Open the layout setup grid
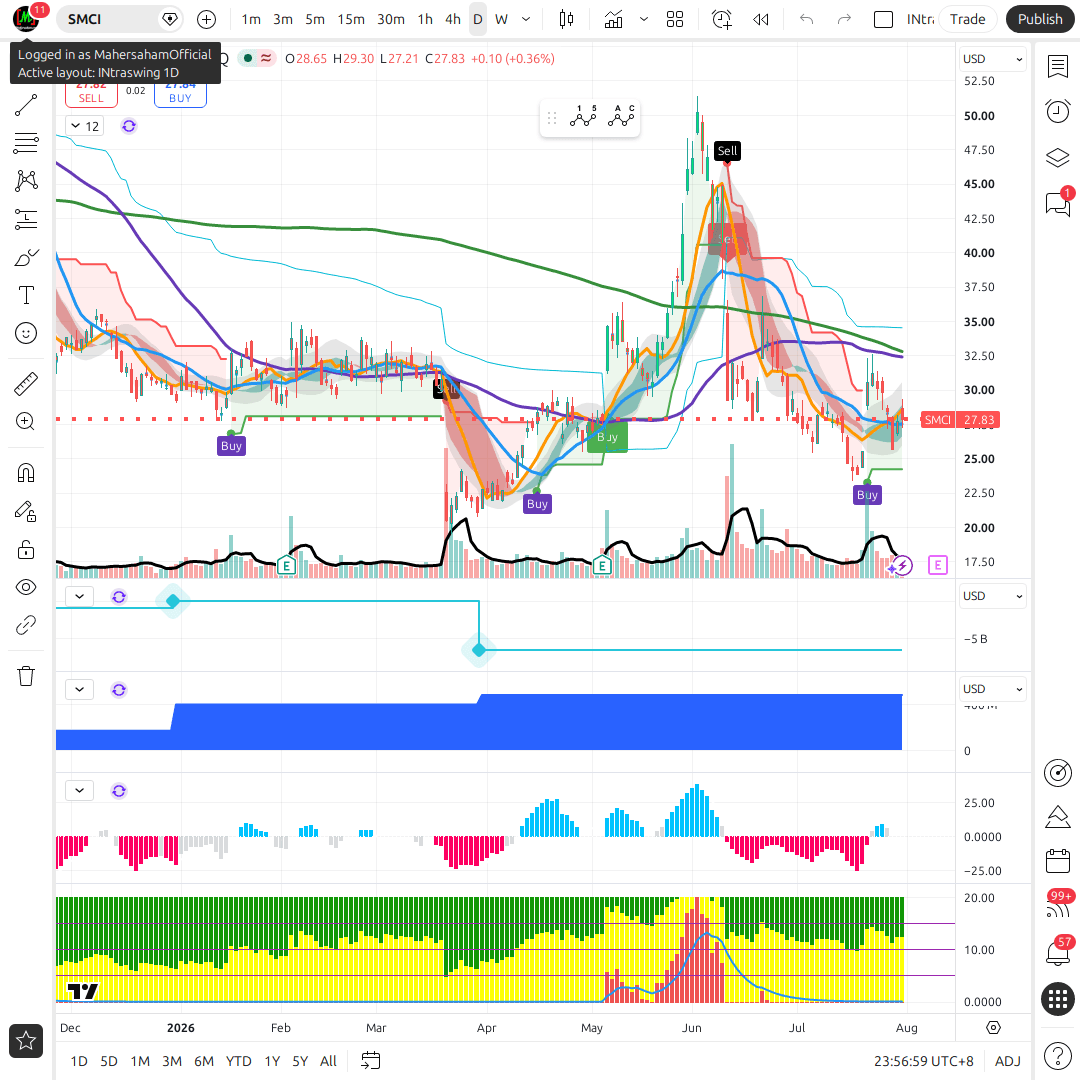 point(675,19)
